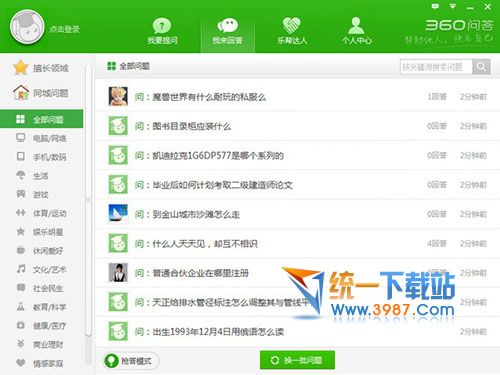500x375 pixels.
Task: Open the 文化/艺术 music note category
Action: [x=41, y=269]
